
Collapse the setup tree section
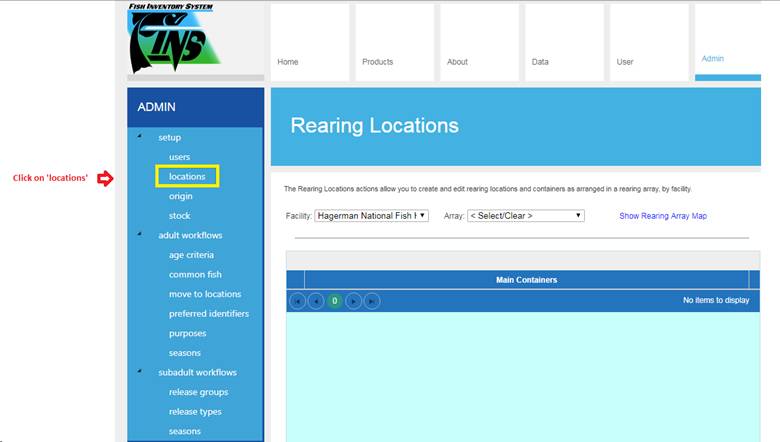click(140, 137)
